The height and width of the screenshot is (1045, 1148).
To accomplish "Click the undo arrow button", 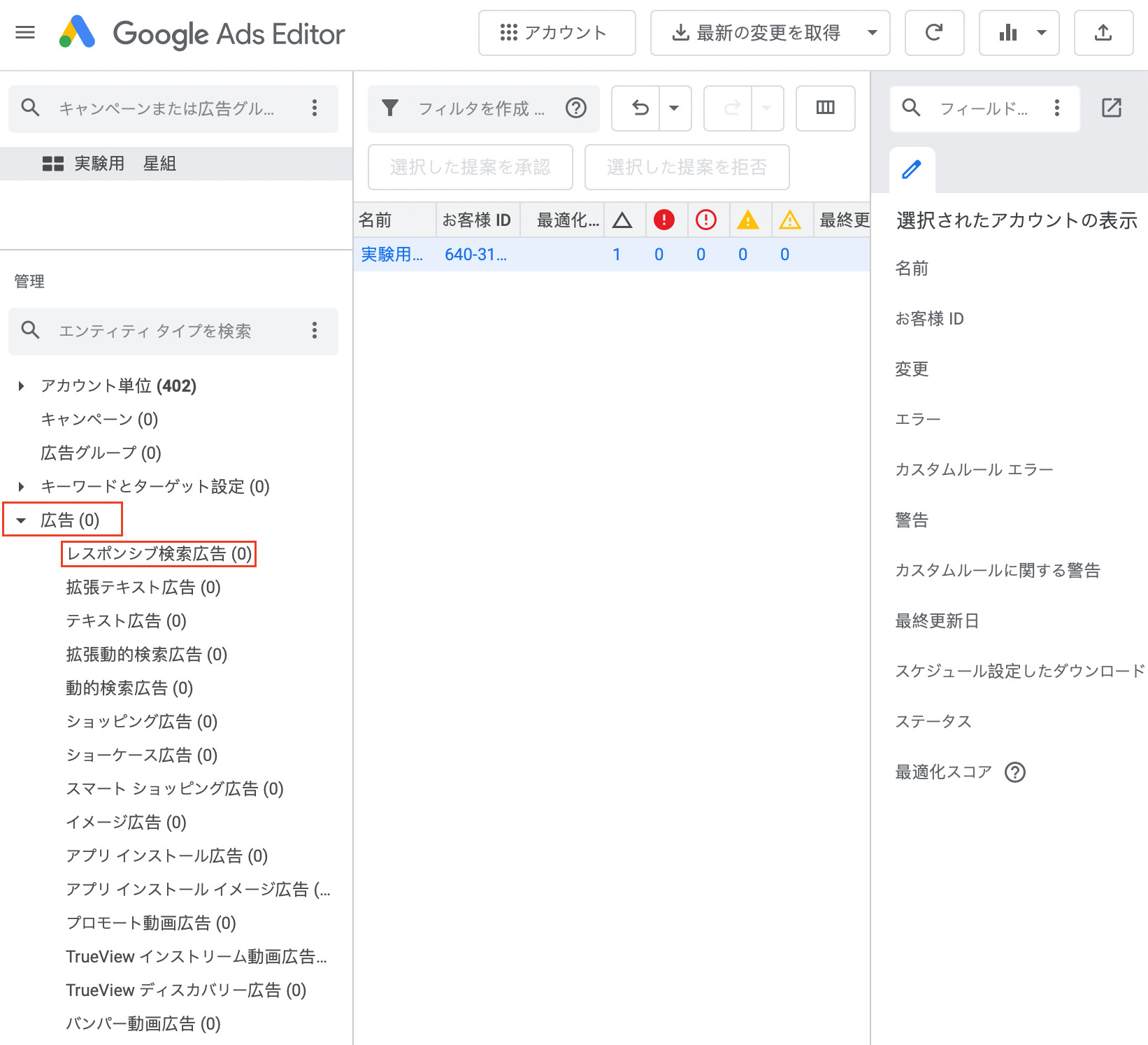I will click(x=640, y=108).
